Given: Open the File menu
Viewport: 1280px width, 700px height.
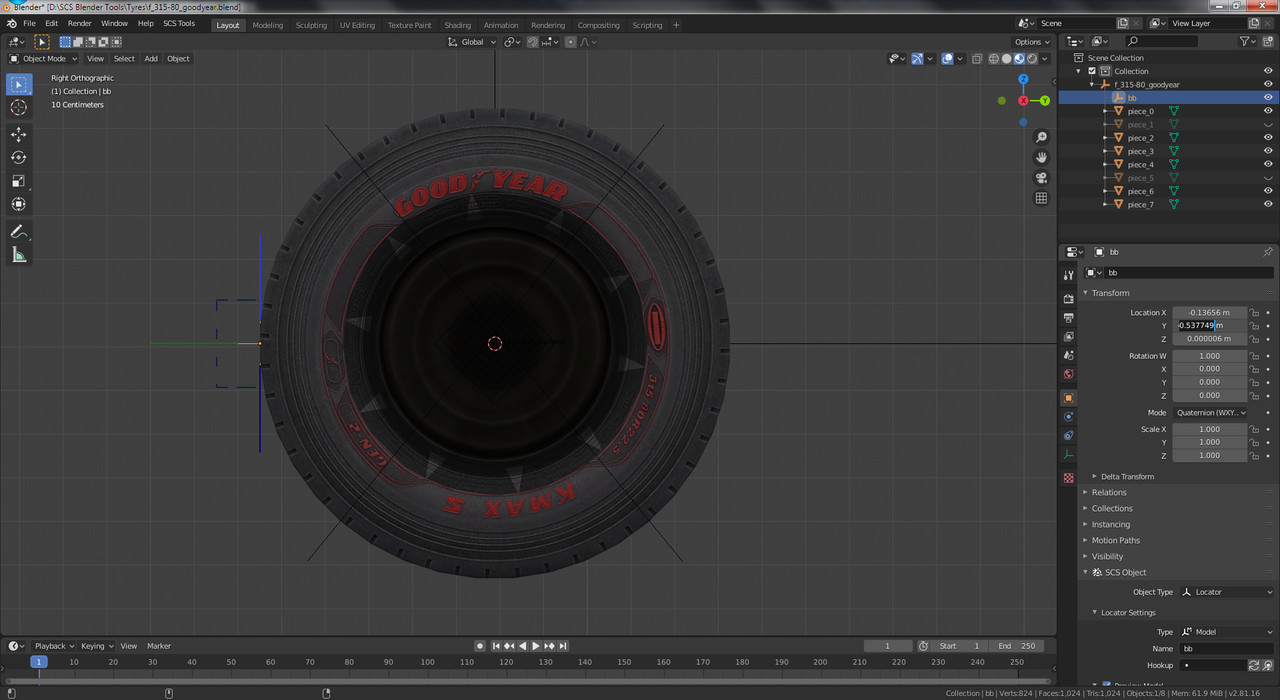Looking at the screenshot, I should pyautogui.click(x=29, y=23).
